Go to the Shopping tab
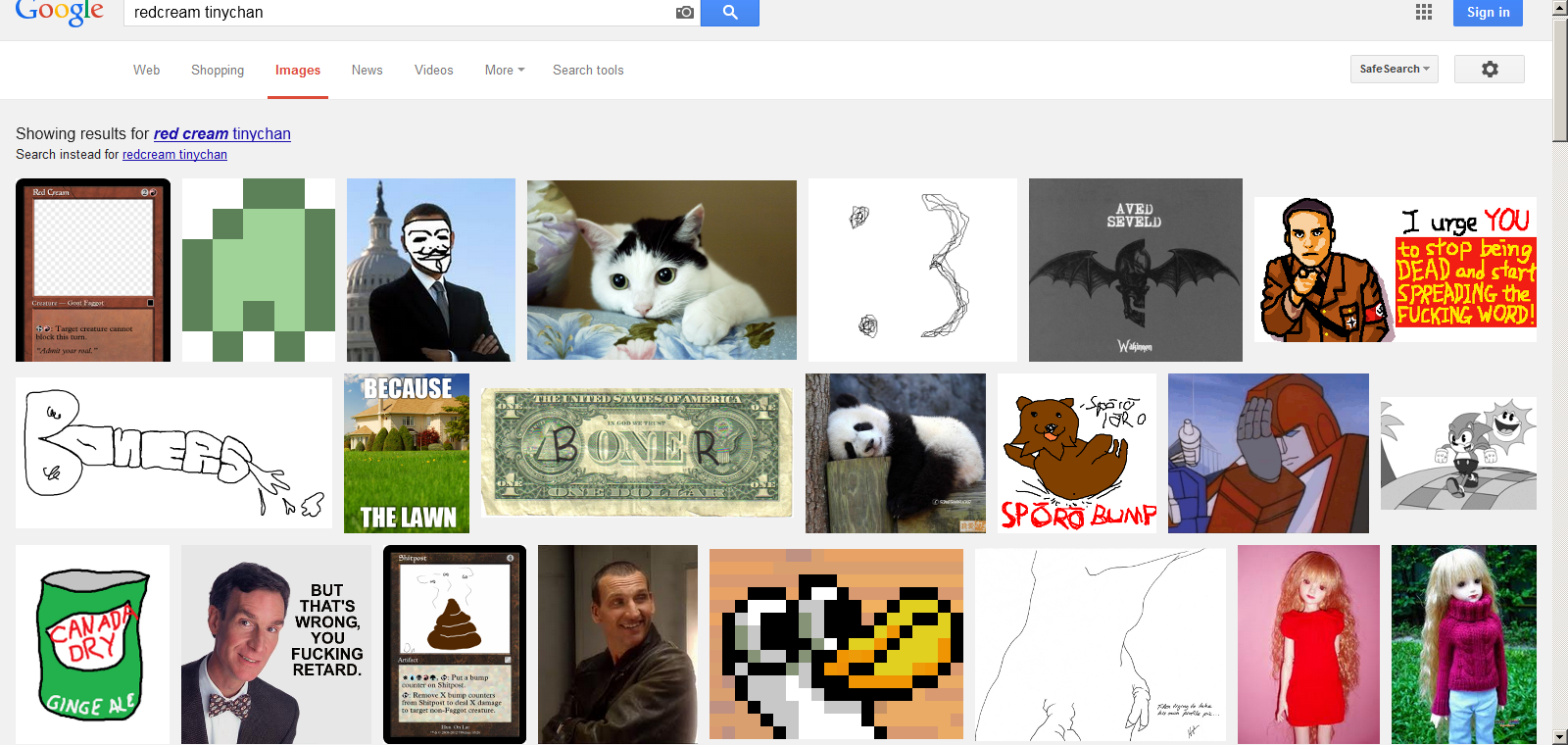Screen dimensions: 1568x745 point(218,71)
